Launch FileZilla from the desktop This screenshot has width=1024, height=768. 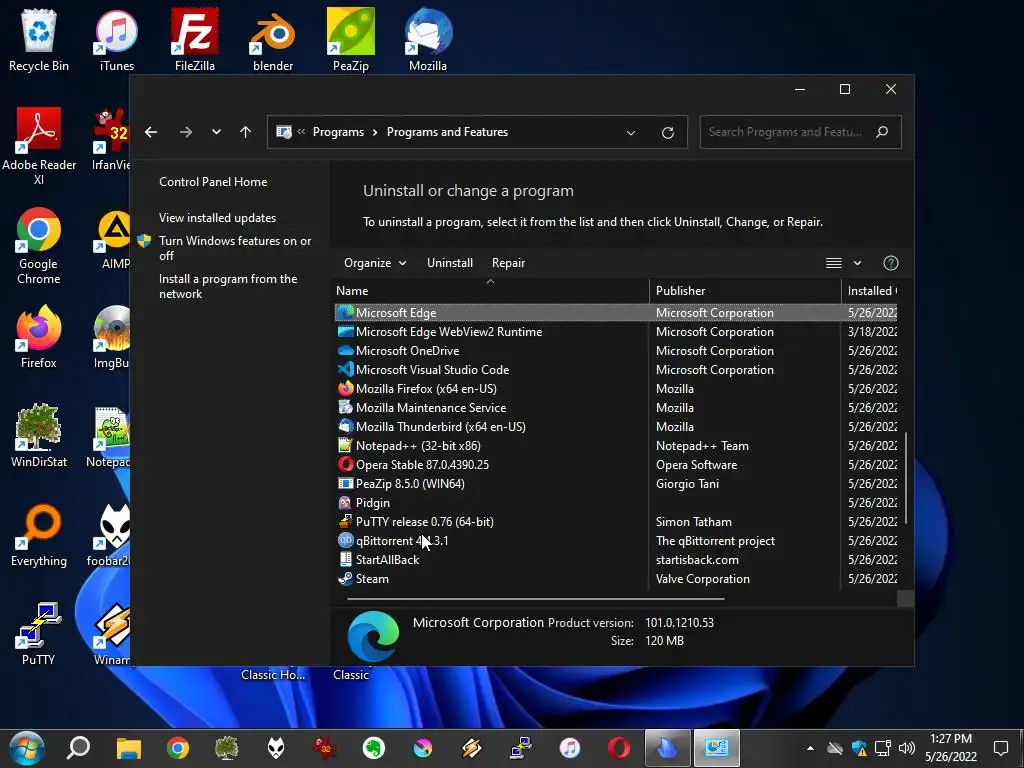[195, 40]
